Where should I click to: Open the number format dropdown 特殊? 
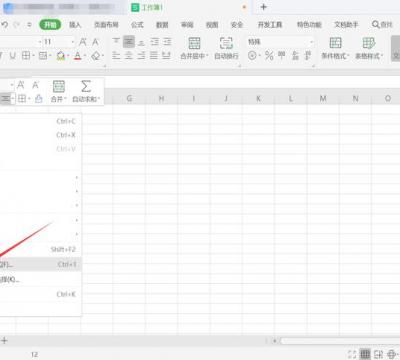point(281,42)
